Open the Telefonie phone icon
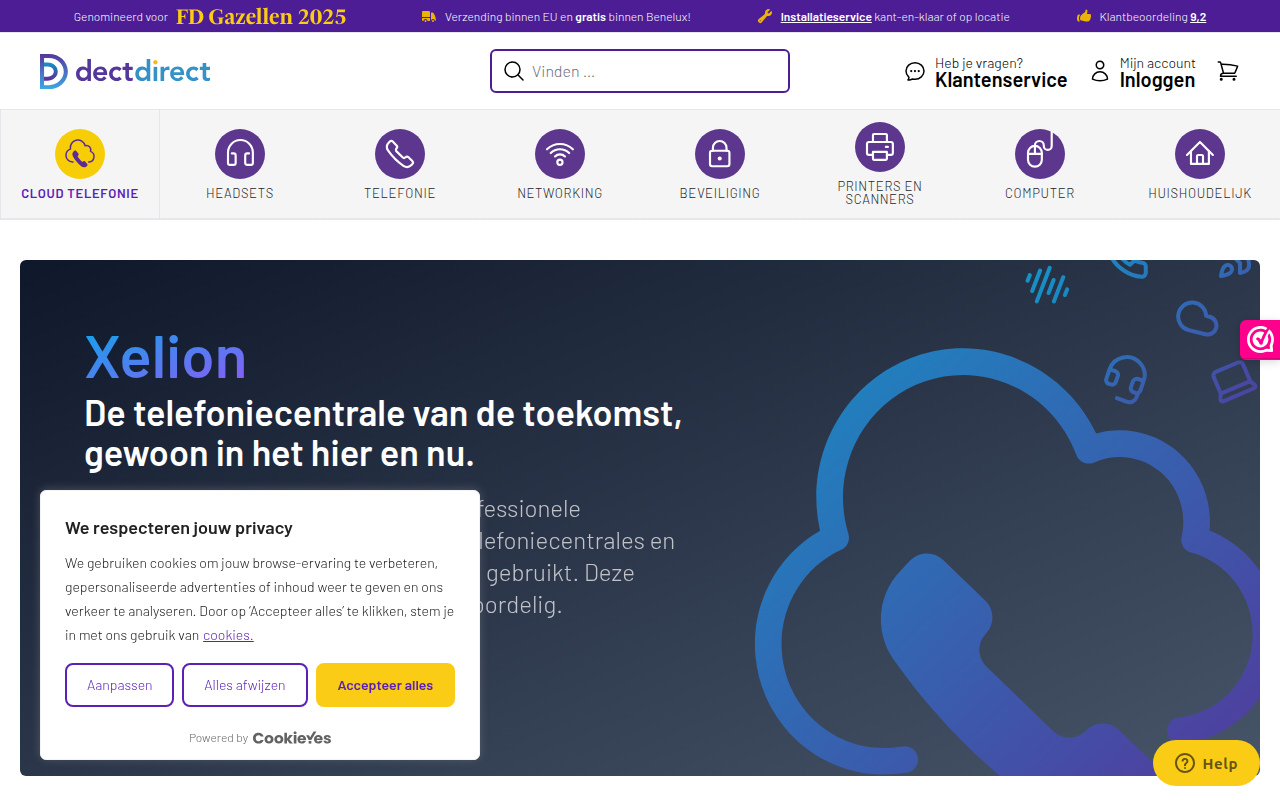 pyautogui.click(x=400, y=154)
